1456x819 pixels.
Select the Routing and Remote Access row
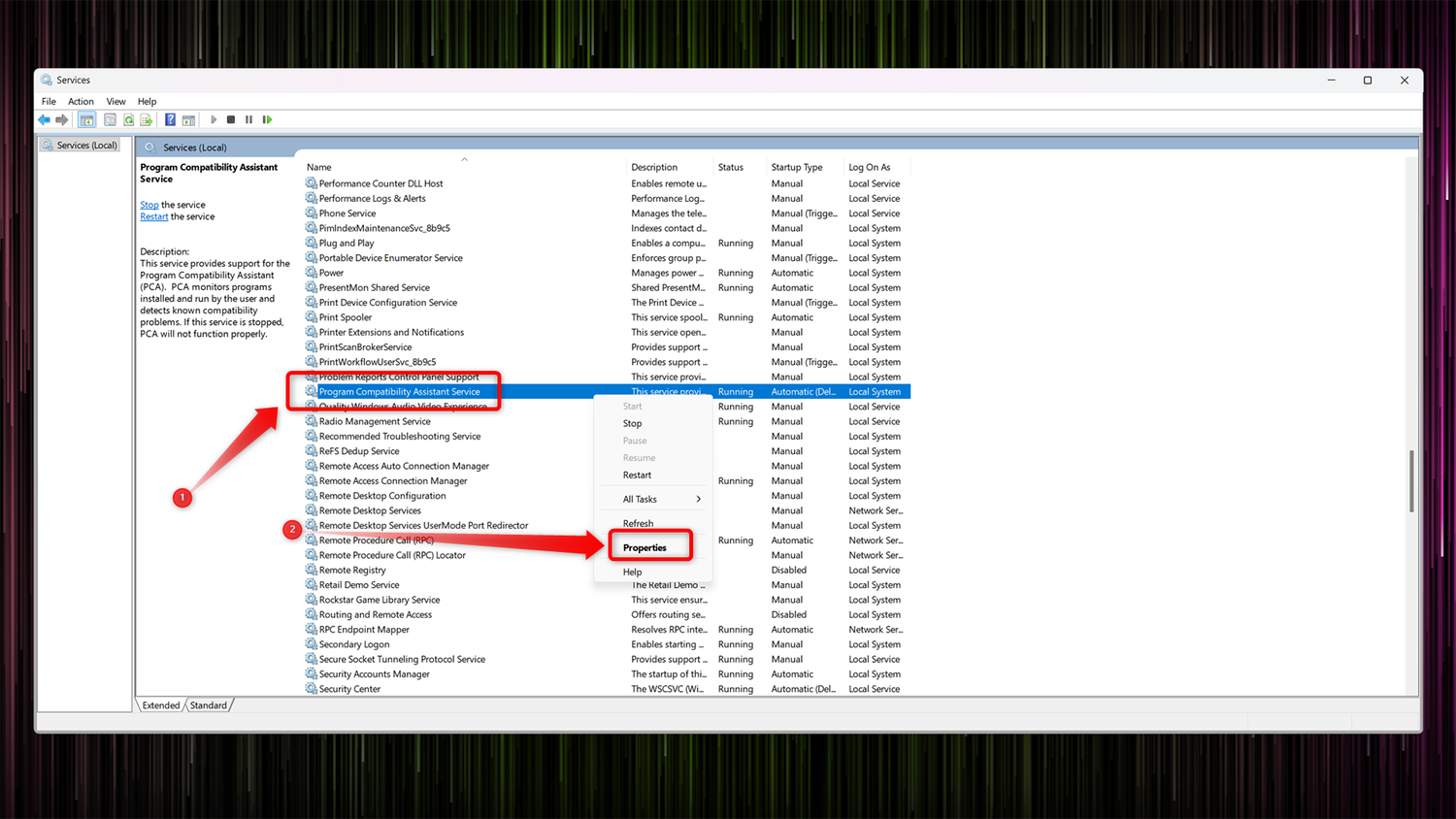[x=608, y=614]
